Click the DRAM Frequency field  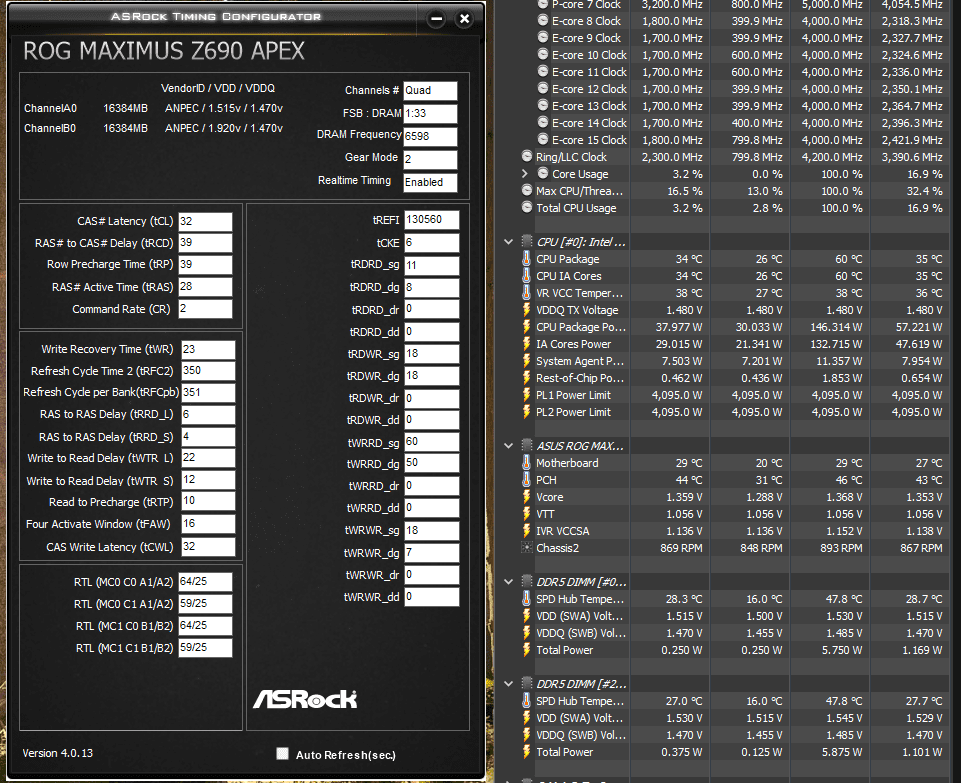point(430,136)
